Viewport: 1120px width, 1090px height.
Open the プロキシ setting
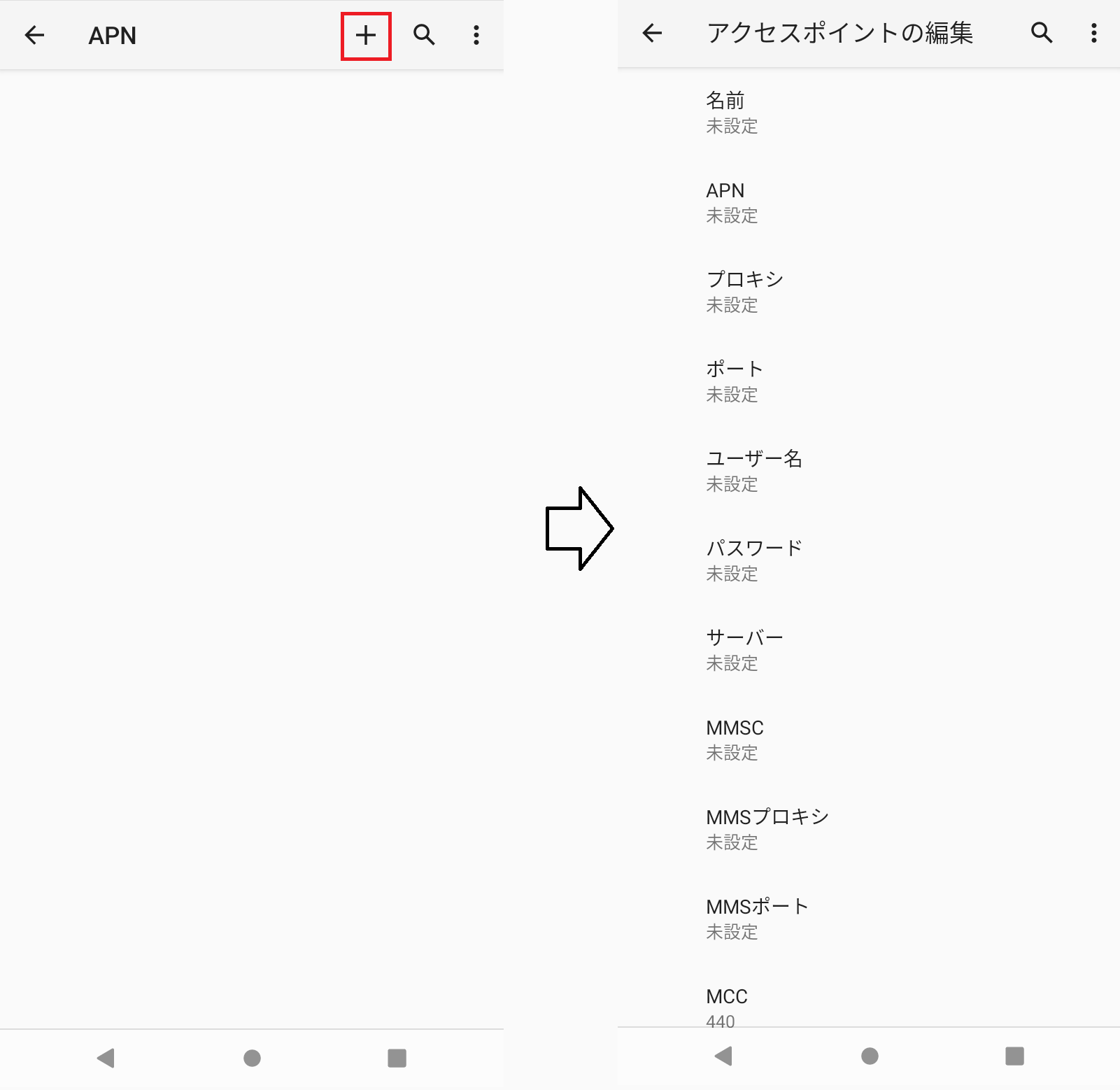point(869,292)
